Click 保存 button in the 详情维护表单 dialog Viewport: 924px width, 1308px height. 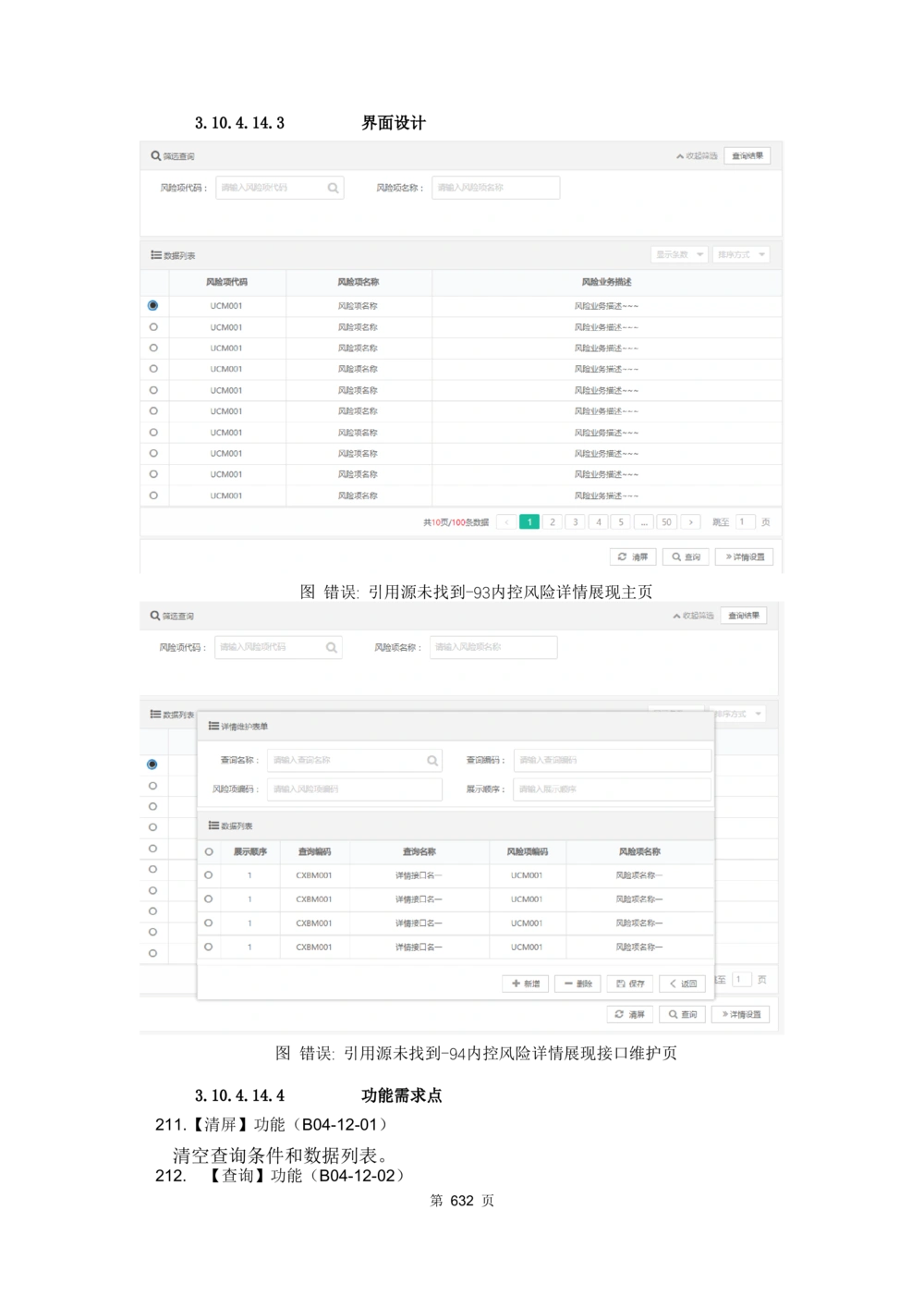click(630, 984)
